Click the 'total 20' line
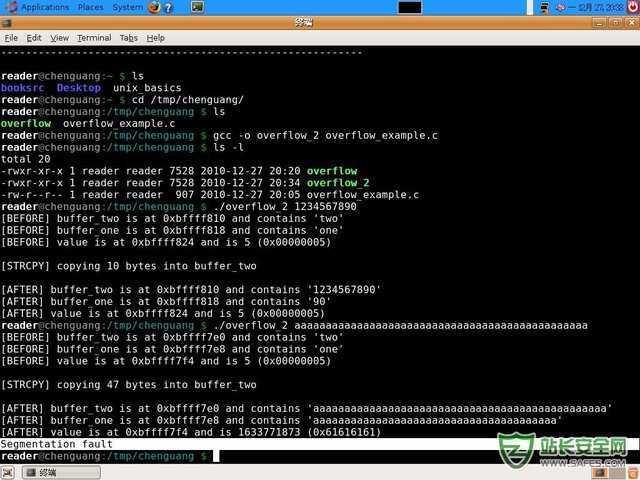 tap(26, 159)
